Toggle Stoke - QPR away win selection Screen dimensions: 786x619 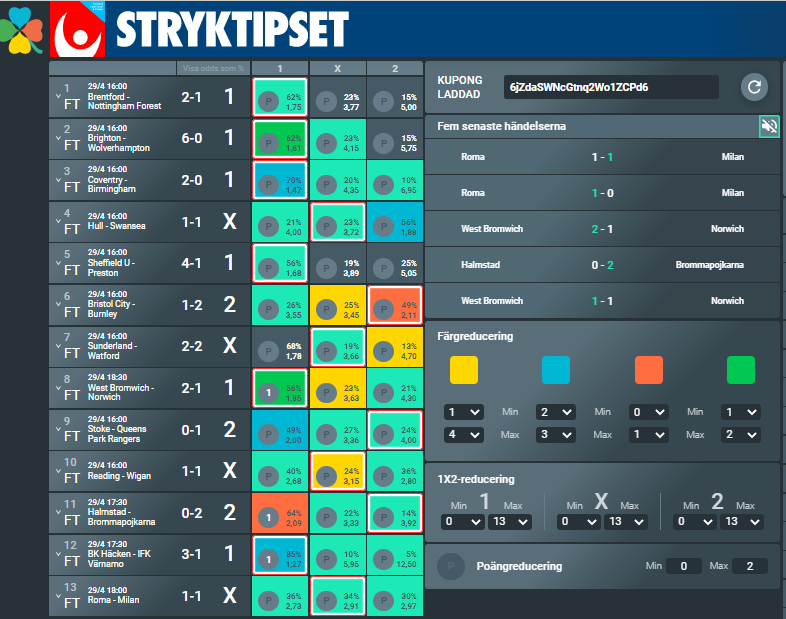coord(394,433)
